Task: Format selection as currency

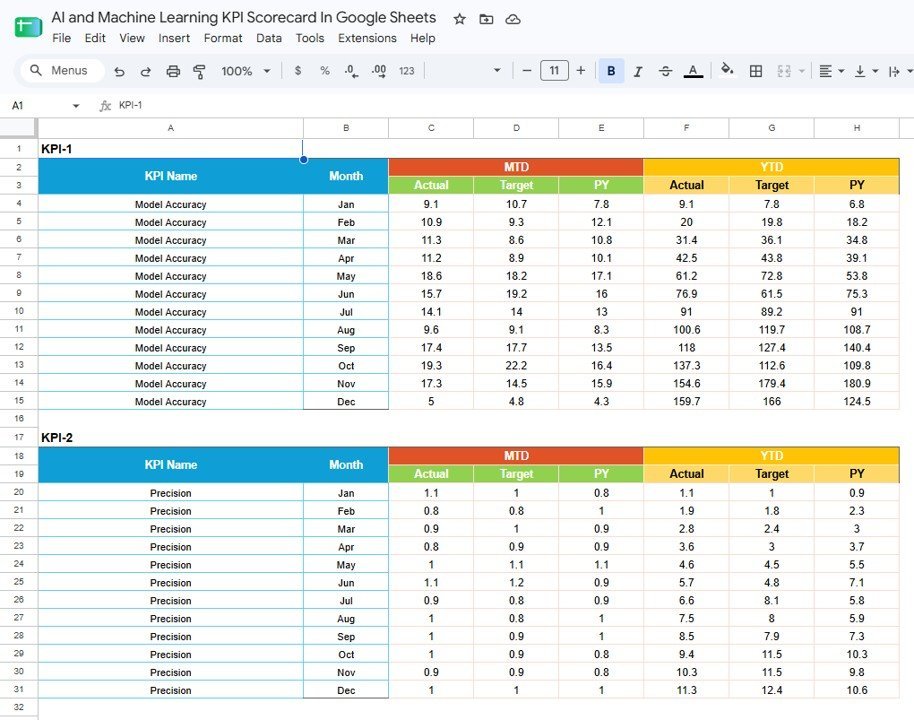Action: tap(298, 71)
